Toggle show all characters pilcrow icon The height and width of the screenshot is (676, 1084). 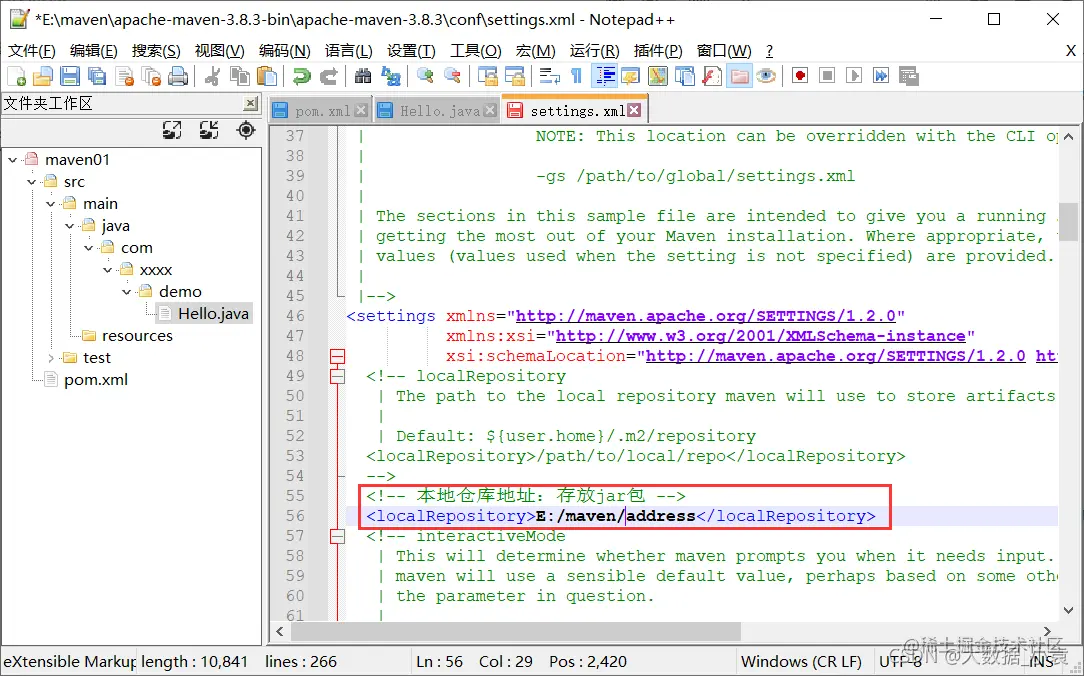click(576, 76)
